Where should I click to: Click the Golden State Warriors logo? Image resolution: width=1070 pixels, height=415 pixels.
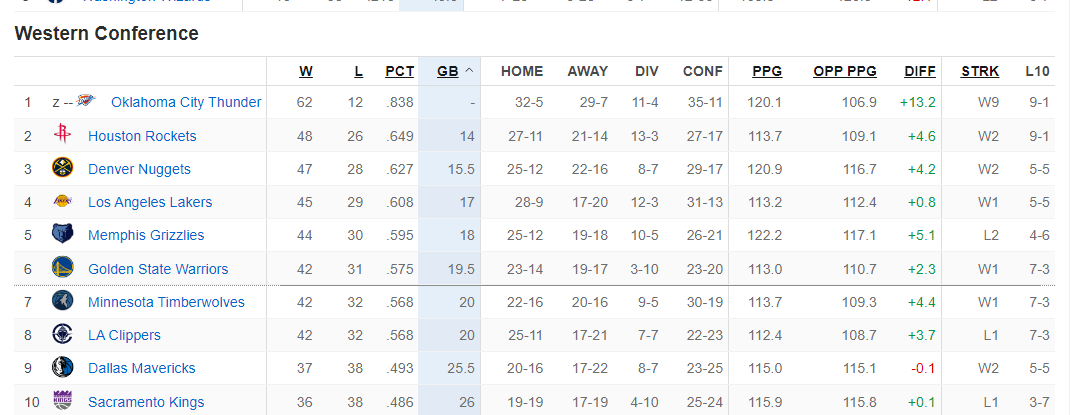click(62, 268)
